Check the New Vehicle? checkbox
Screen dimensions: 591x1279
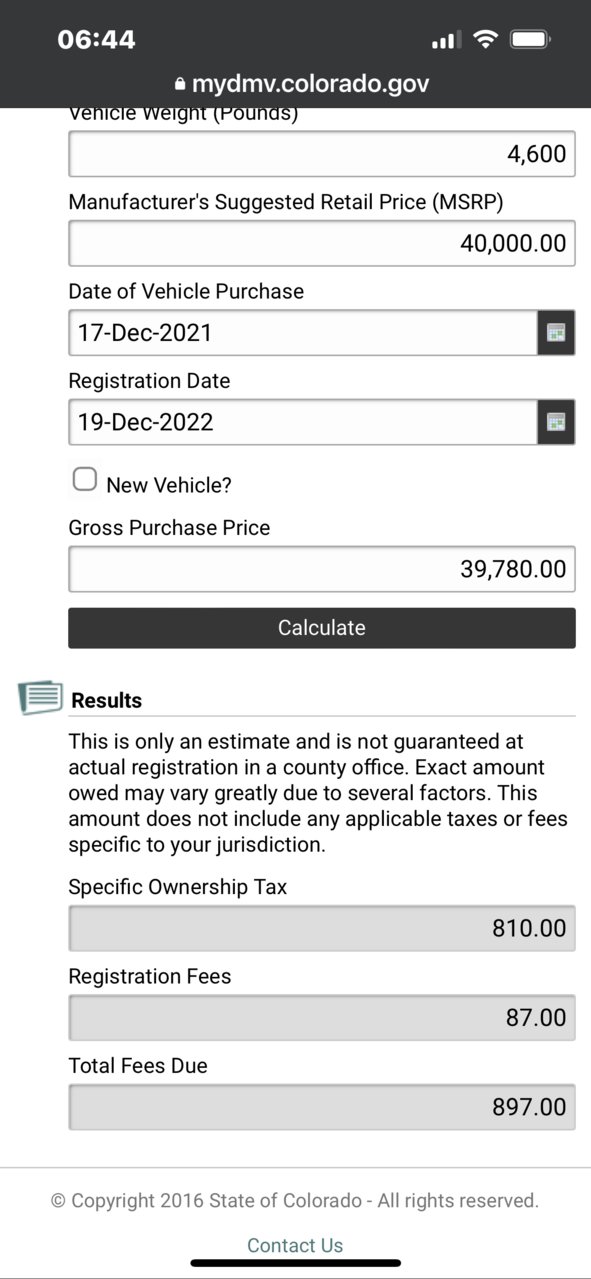pos(86,480)
